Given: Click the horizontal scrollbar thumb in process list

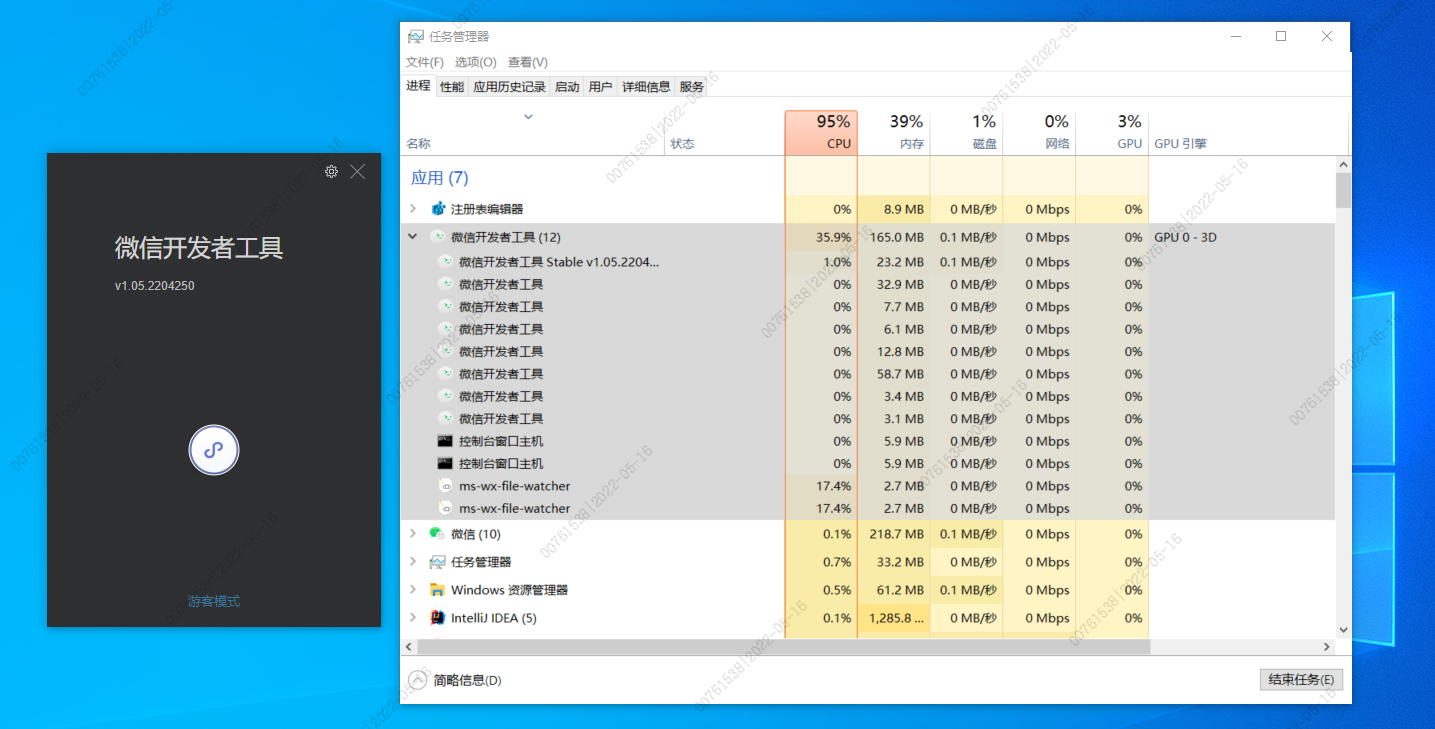Looking at the screenshot, I should 784,647.
